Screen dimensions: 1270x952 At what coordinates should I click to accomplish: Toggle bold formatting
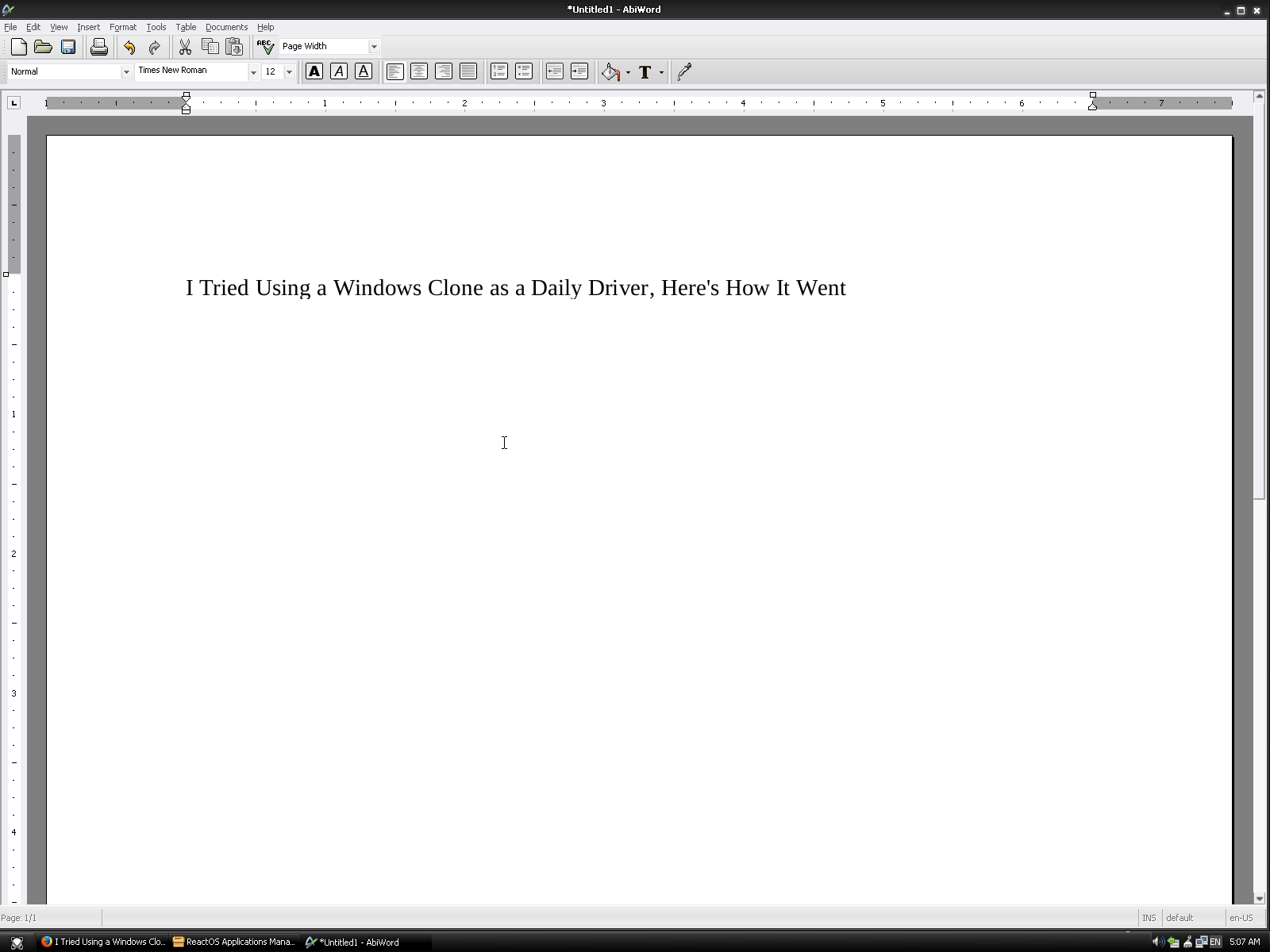point(314,72)
